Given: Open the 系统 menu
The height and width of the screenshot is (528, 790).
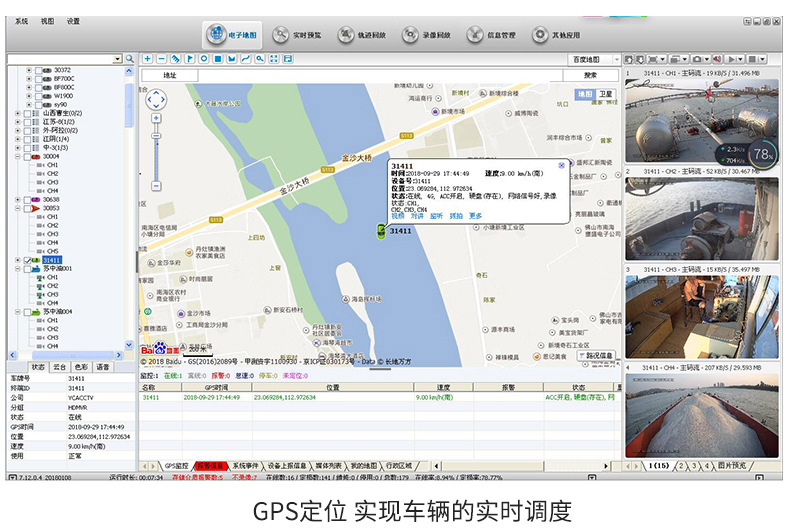Looking at the screenshot, I should pyautogui.click(x=22, y=21).
